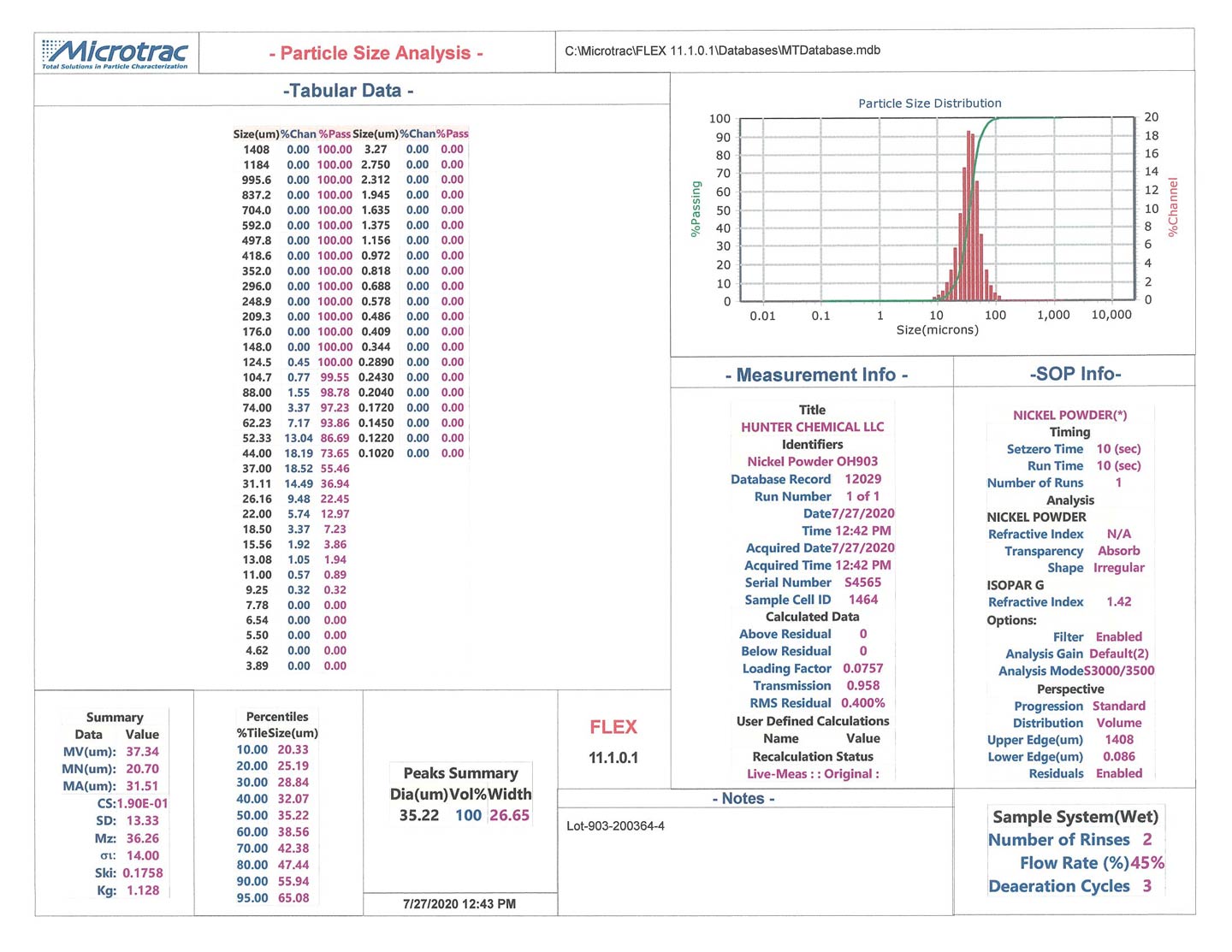
Task: Click the %Passing axis label
Action: (696, 209)
